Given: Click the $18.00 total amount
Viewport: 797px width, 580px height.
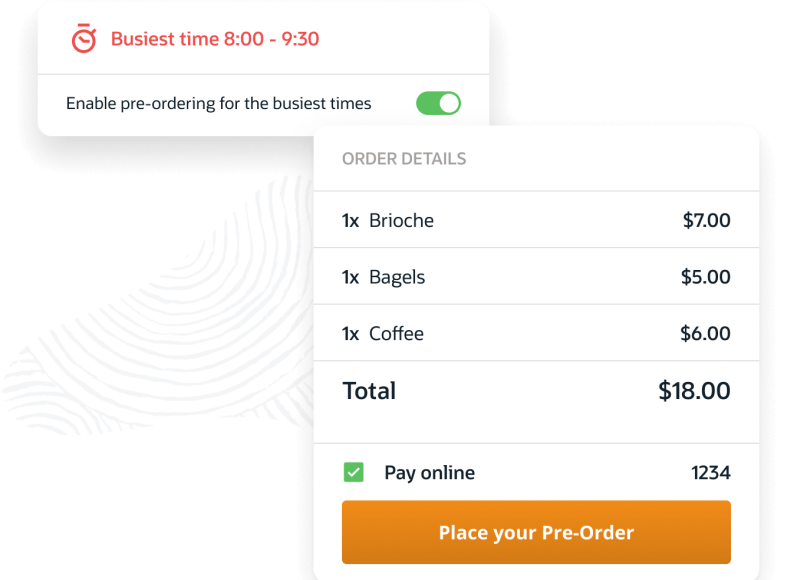Looking at the screenshot, I should (x=694, y=391).
